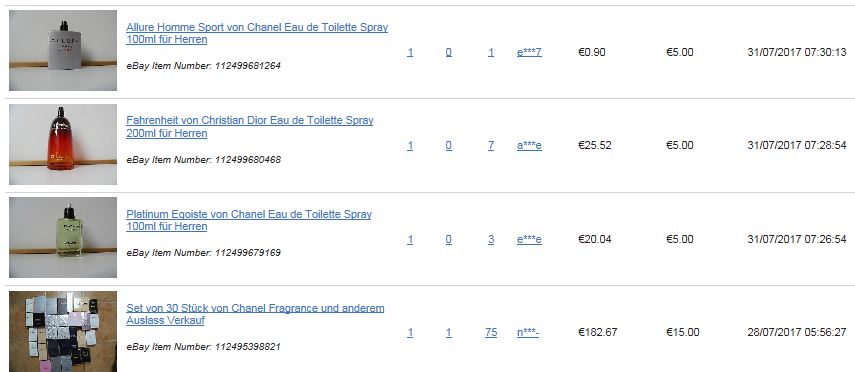Open bidder a***e profile link
855x372 pixels.
[529, 146]
